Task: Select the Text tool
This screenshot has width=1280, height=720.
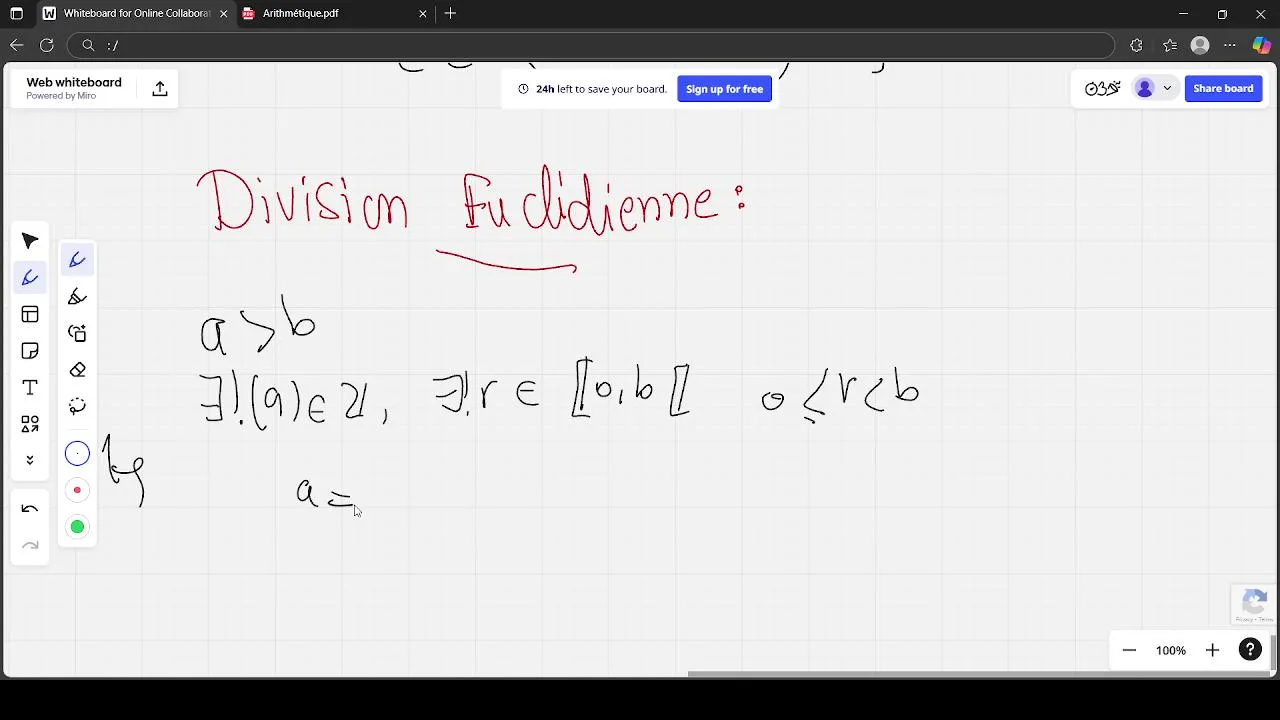Action: coord(30,388)
